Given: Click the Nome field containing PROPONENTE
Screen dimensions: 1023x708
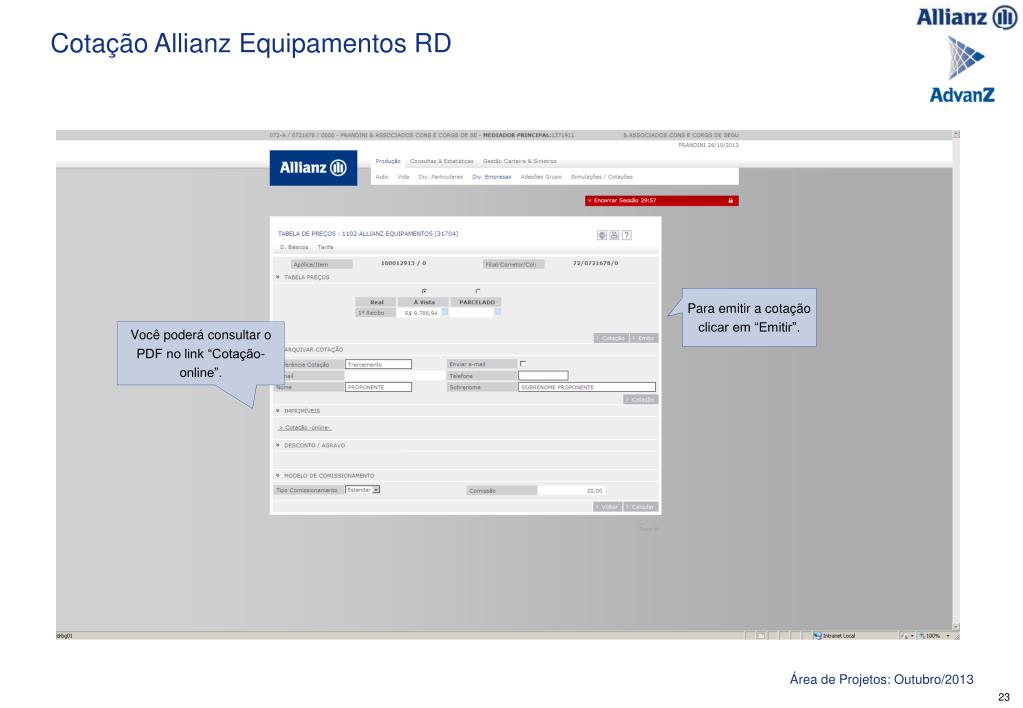Looking at the screenshot, I should coord(378,387).
